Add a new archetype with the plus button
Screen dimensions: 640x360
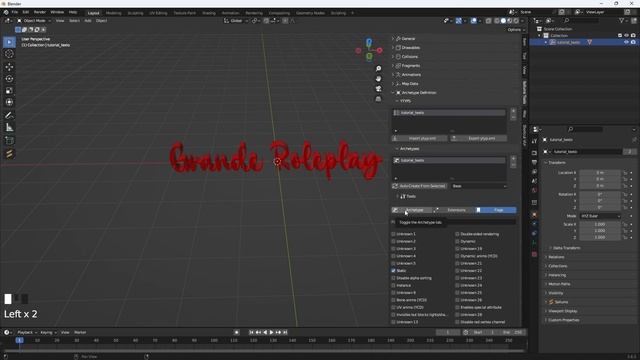(513, 158)
